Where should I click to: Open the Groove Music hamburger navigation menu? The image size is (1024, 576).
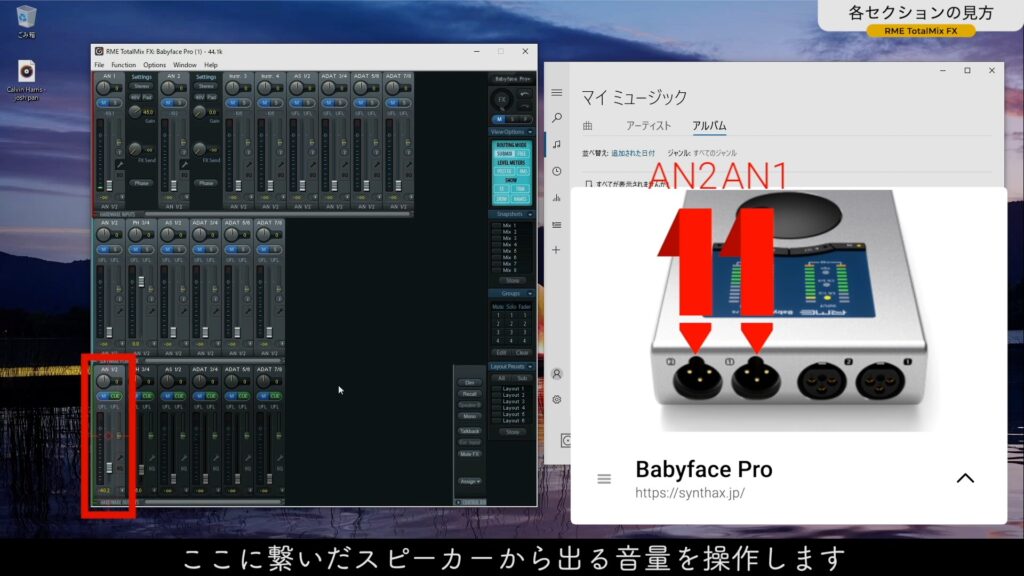coord(556,93)
